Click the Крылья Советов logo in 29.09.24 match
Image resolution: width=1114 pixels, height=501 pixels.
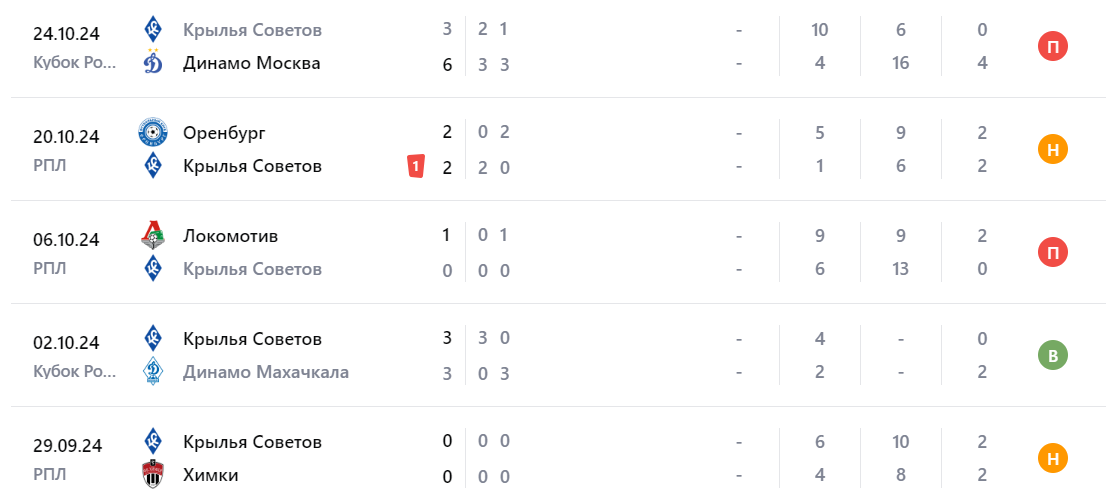pyautogui.click(x=153, y=441)
